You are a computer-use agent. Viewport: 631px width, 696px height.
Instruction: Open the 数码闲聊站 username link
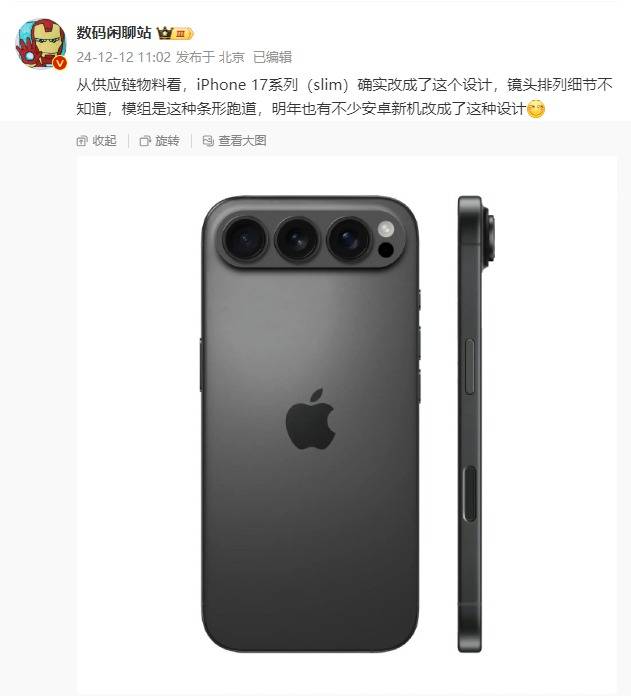114,33
